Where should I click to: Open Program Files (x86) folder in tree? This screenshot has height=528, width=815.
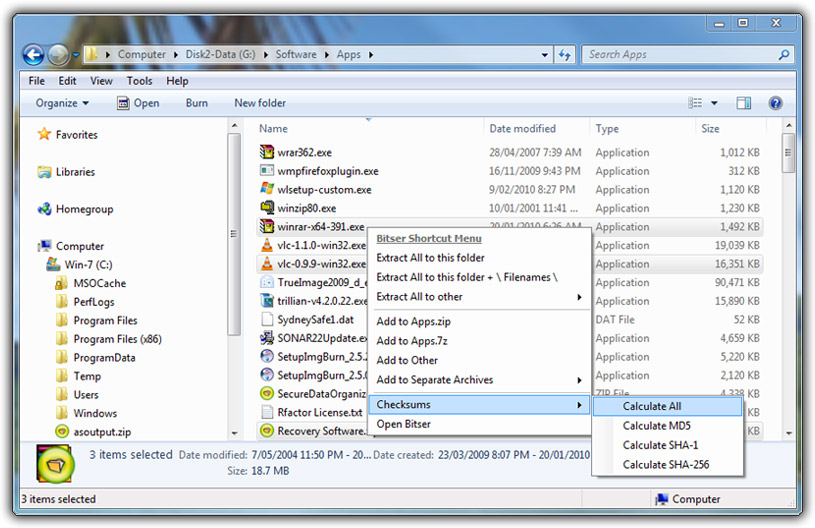(117, 339)
